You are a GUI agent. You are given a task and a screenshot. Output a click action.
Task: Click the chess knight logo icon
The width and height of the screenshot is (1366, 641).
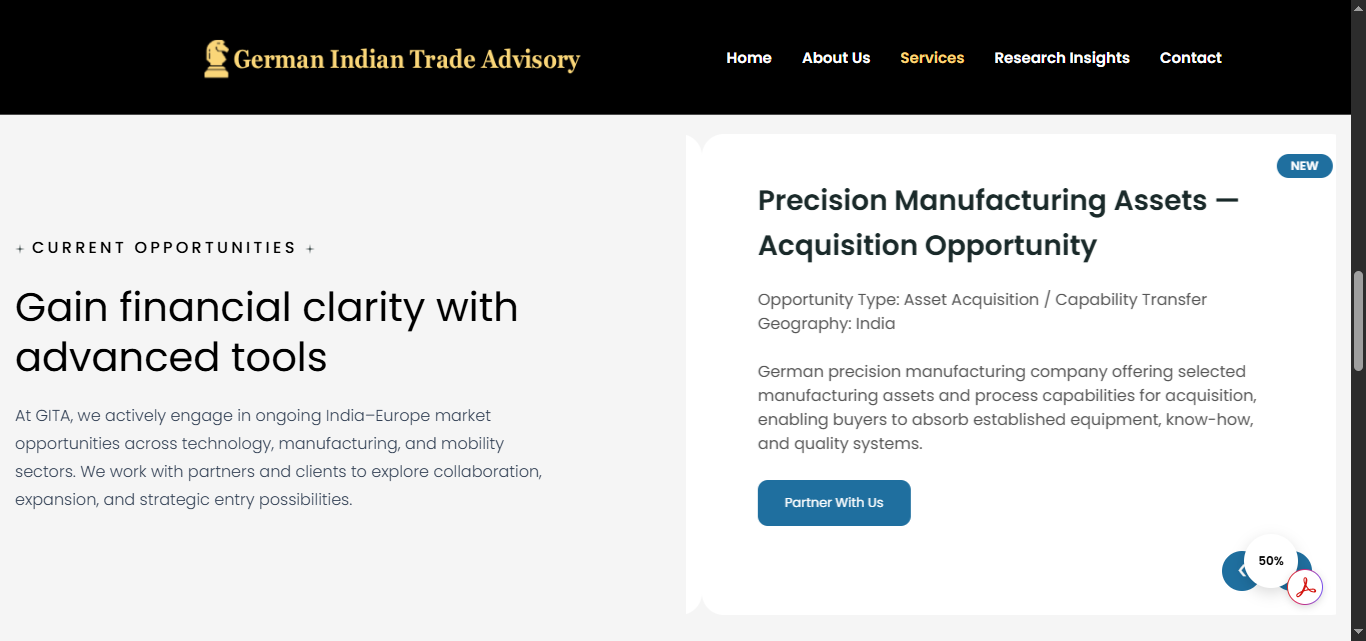pyautogui.click(x=216, y=59)
